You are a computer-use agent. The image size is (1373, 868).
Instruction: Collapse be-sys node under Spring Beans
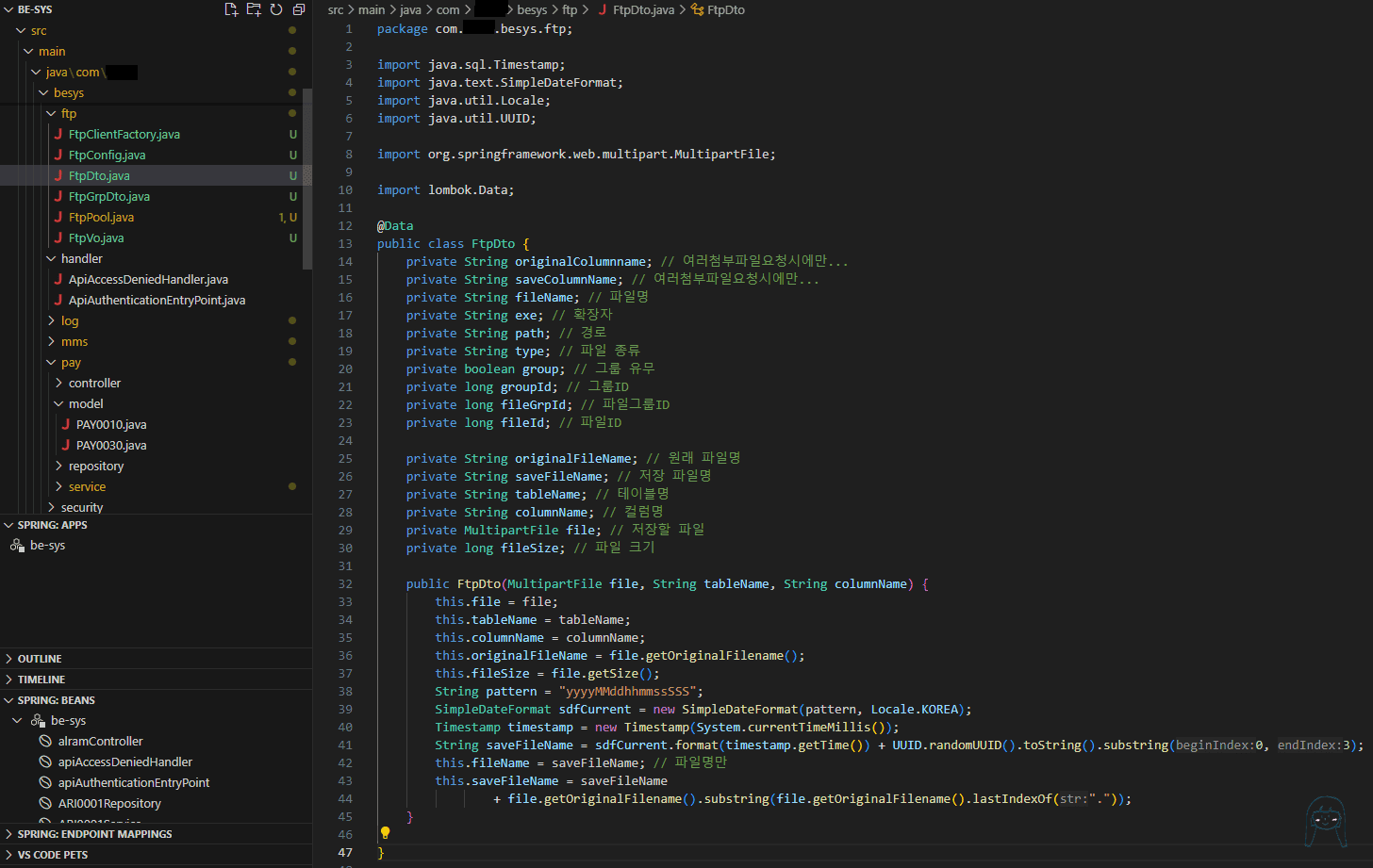tap(17, 721)
